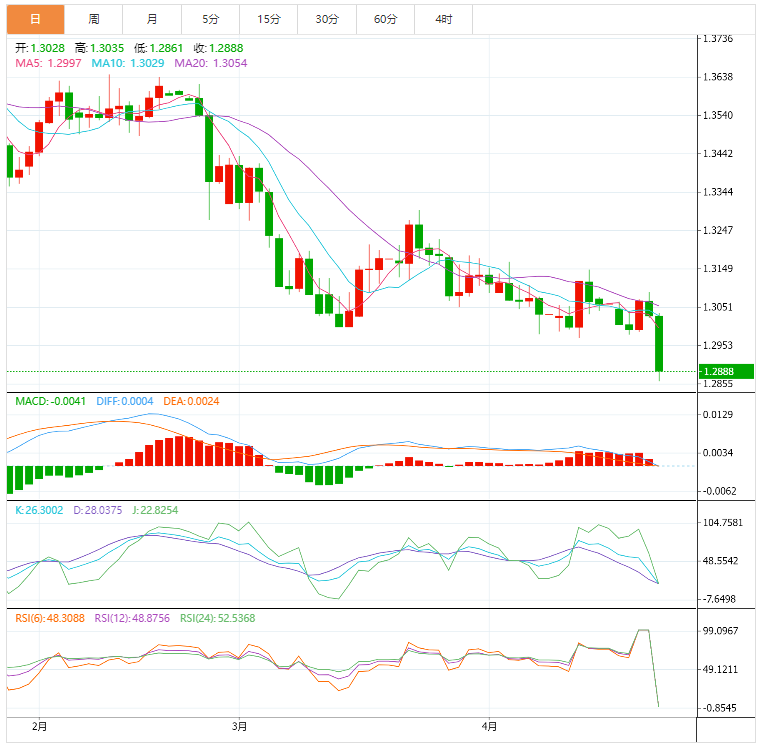The image size is (764, 747).
Task: Click the closing price value 1.2888
Action: click(x=226, y=48)
